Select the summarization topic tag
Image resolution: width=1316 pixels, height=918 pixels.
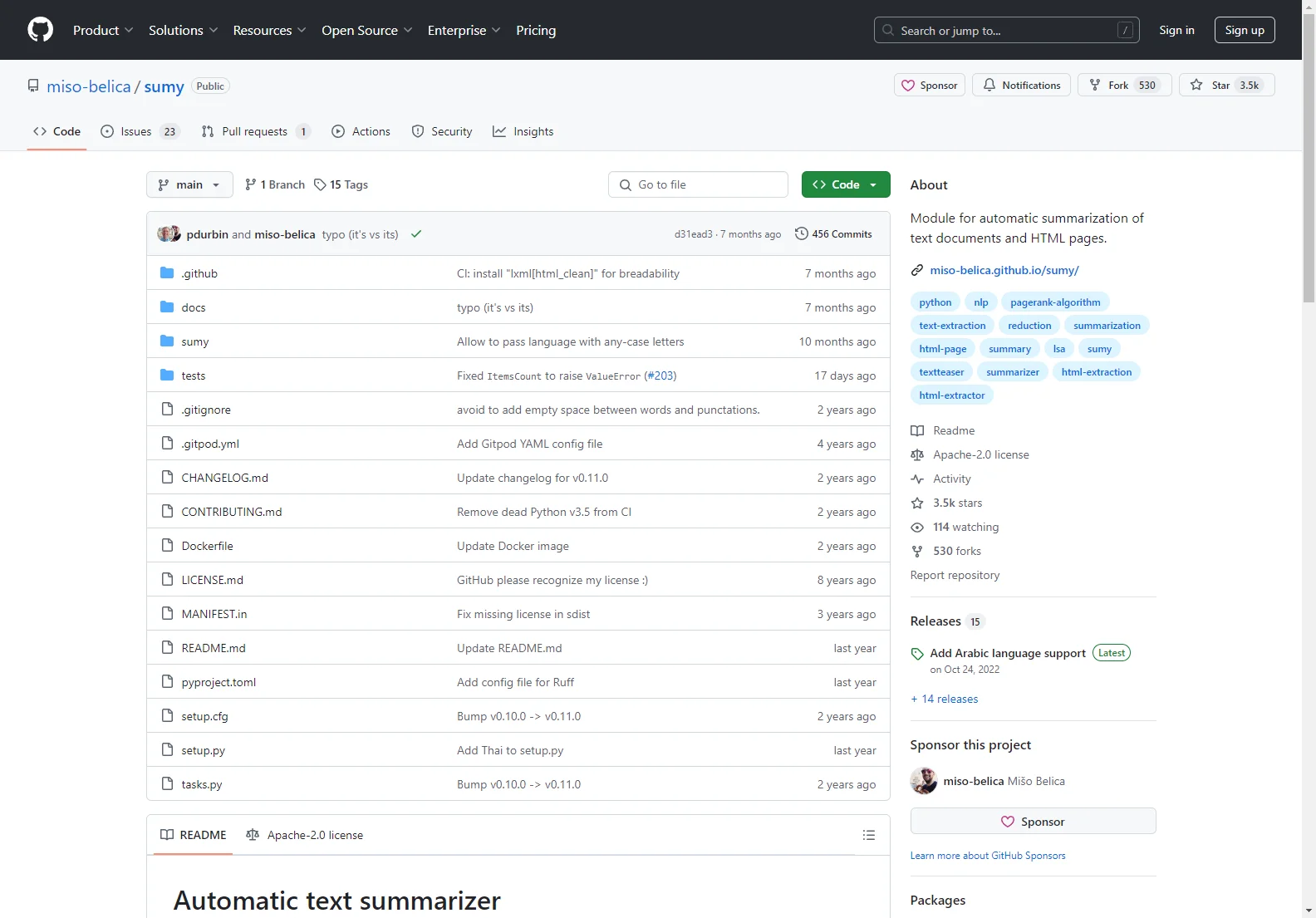[x=1107, y=326]
